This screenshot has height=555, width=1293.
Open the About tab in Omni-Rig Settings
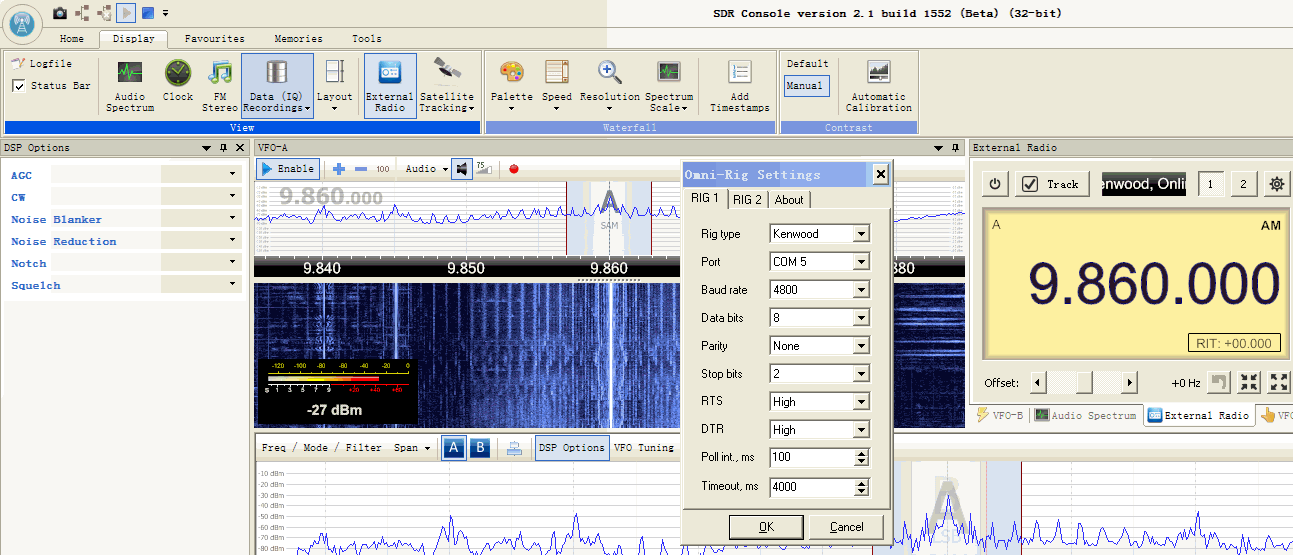[x=789, y=199]
